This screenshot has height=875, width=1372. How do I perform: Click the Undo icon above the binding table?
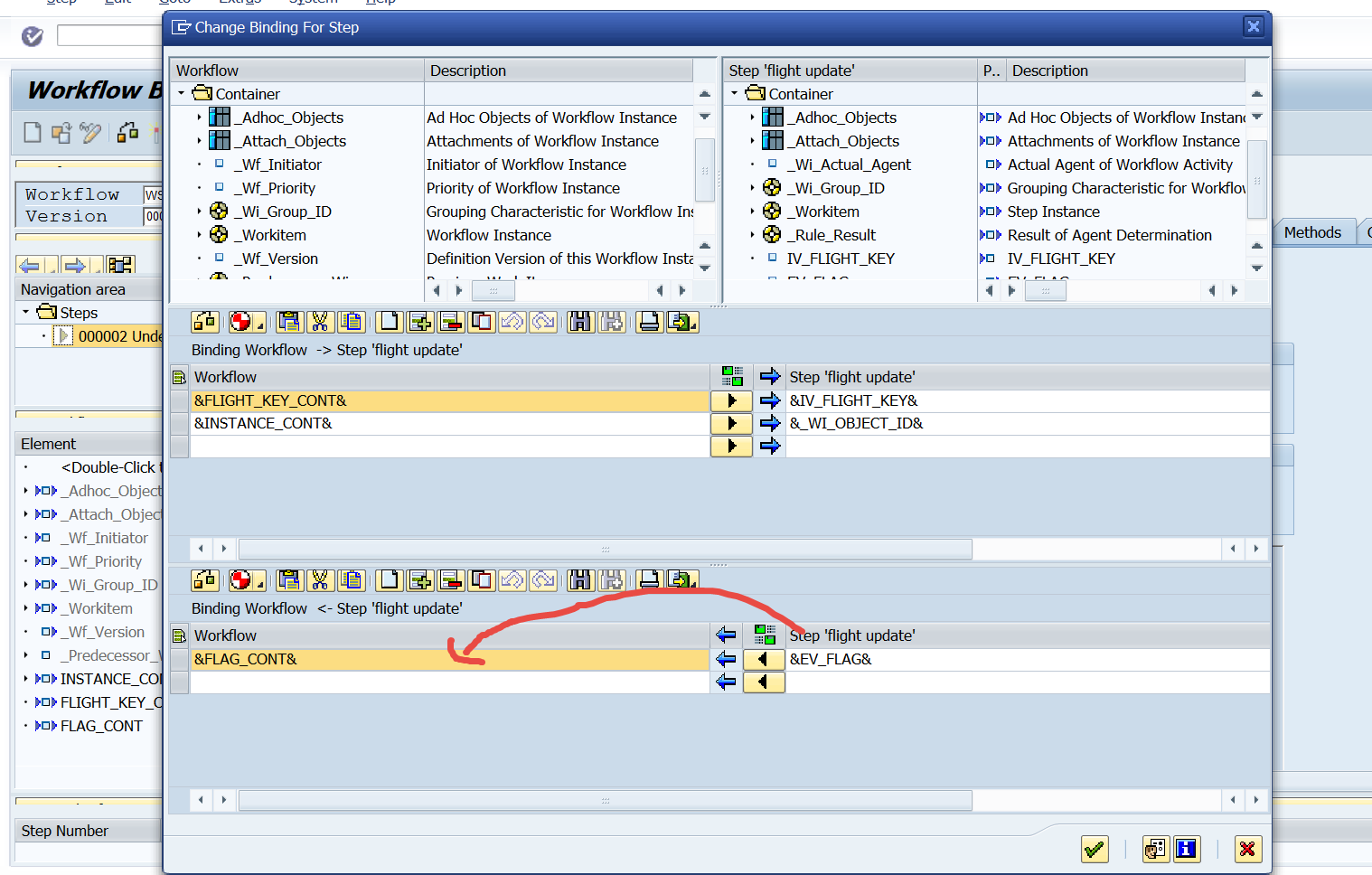pyautogui.click(x=512, y=322)
